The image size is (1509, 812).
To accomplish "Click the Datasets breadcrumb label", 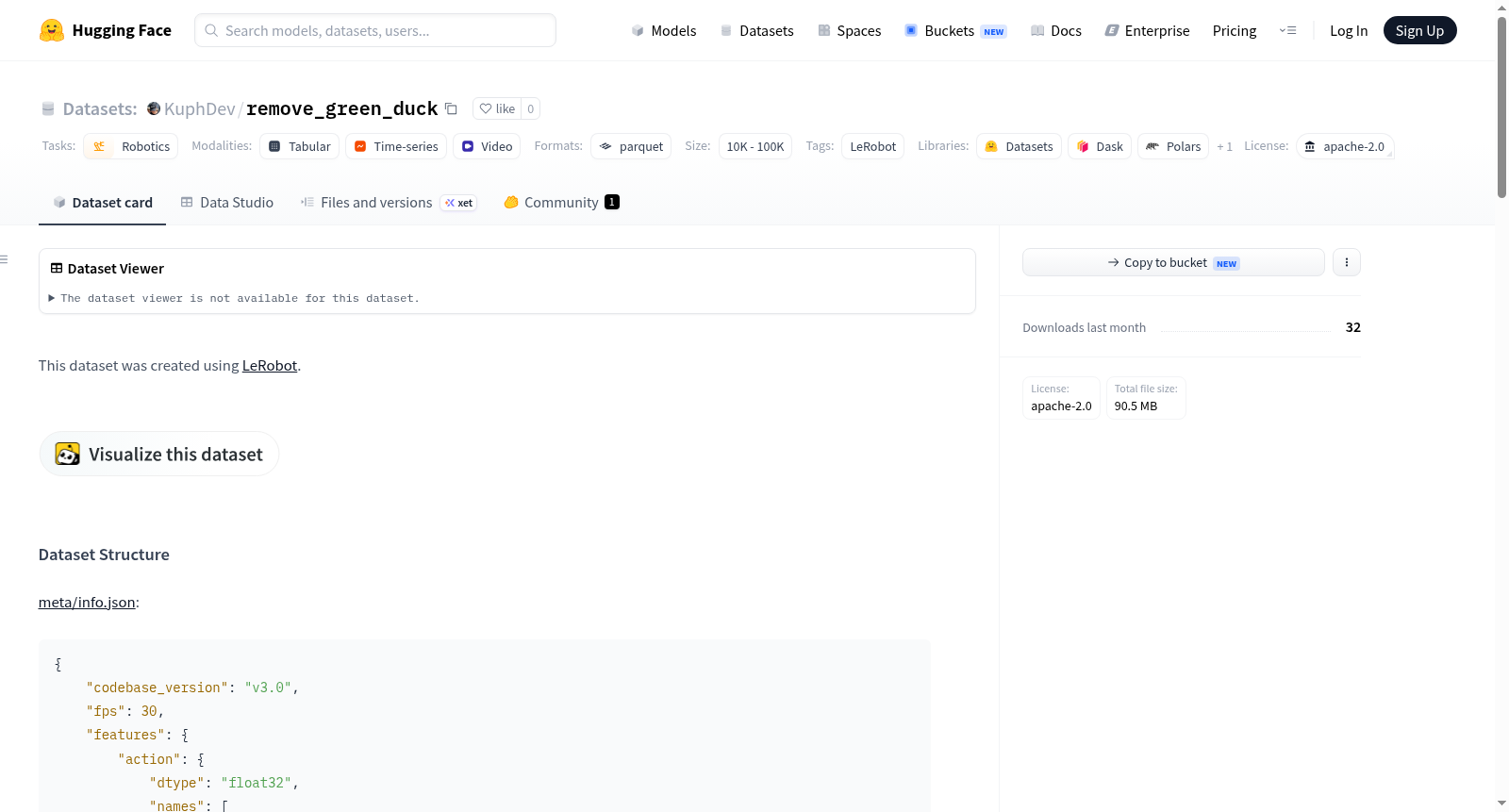I will click(100, 108).
